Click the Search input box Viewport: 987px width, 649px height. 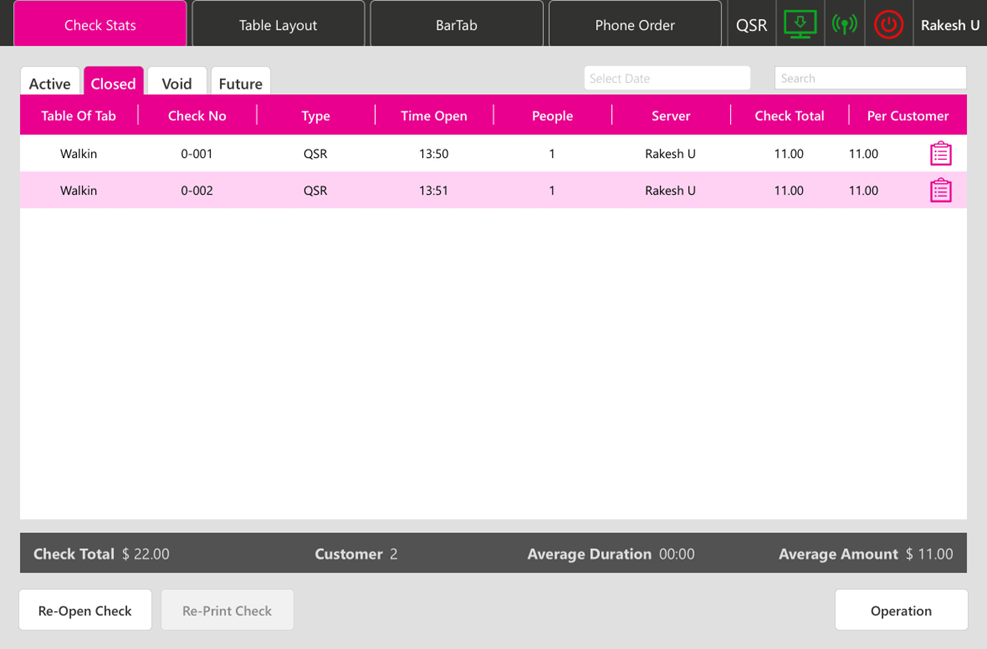click(x=870, y=78)
